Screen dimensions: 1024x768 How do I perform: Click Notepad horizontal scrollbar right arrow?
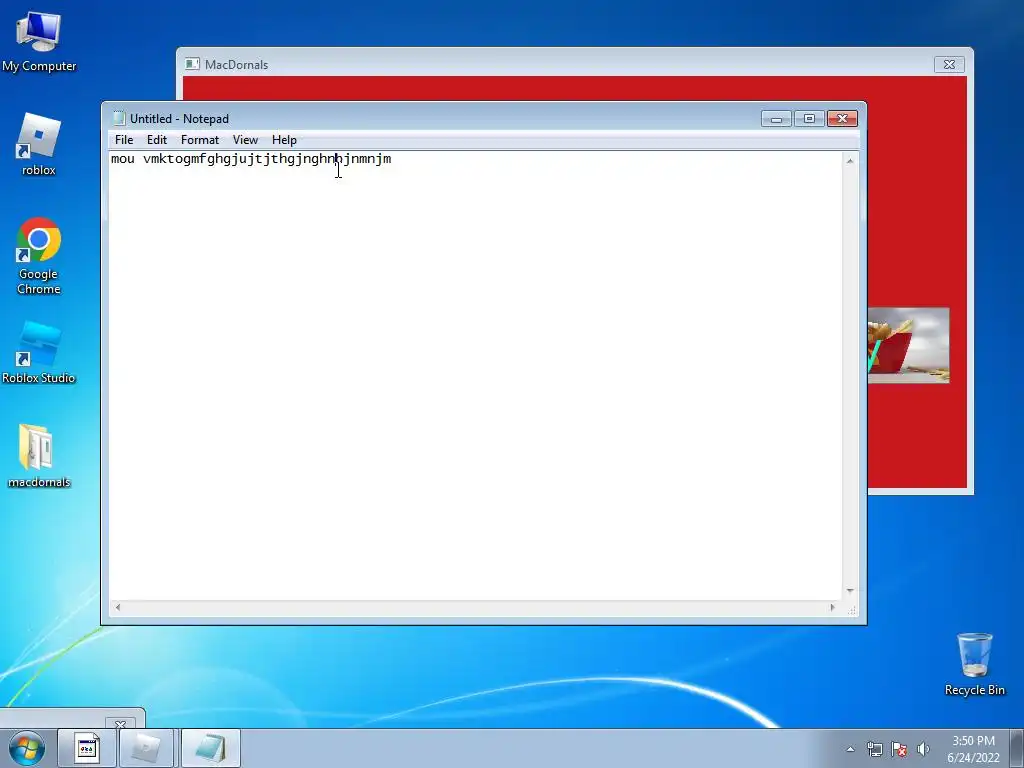click(x=832, y=607)
